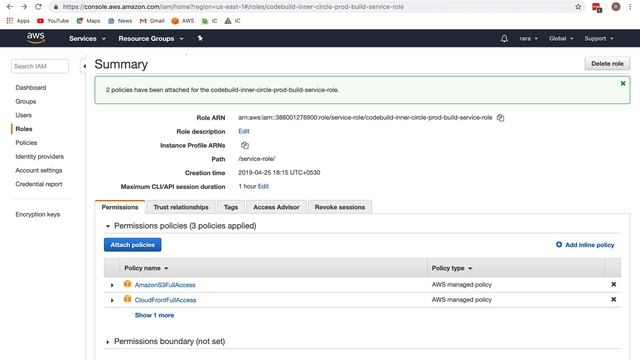Open Roles in the IAM sidebar
Screen dimensions: 640x360
(x=24, y=129)
